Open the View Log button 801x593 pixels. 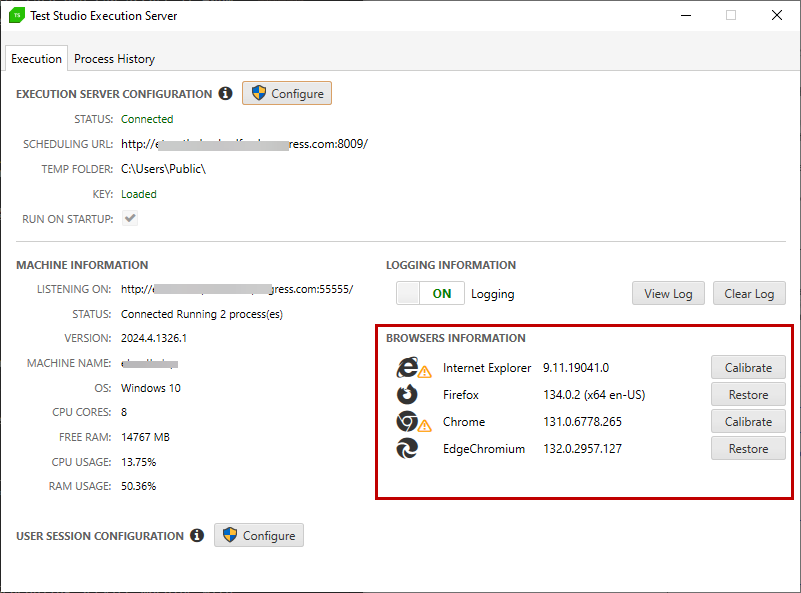pyautogui.click(x=668, y=294)
